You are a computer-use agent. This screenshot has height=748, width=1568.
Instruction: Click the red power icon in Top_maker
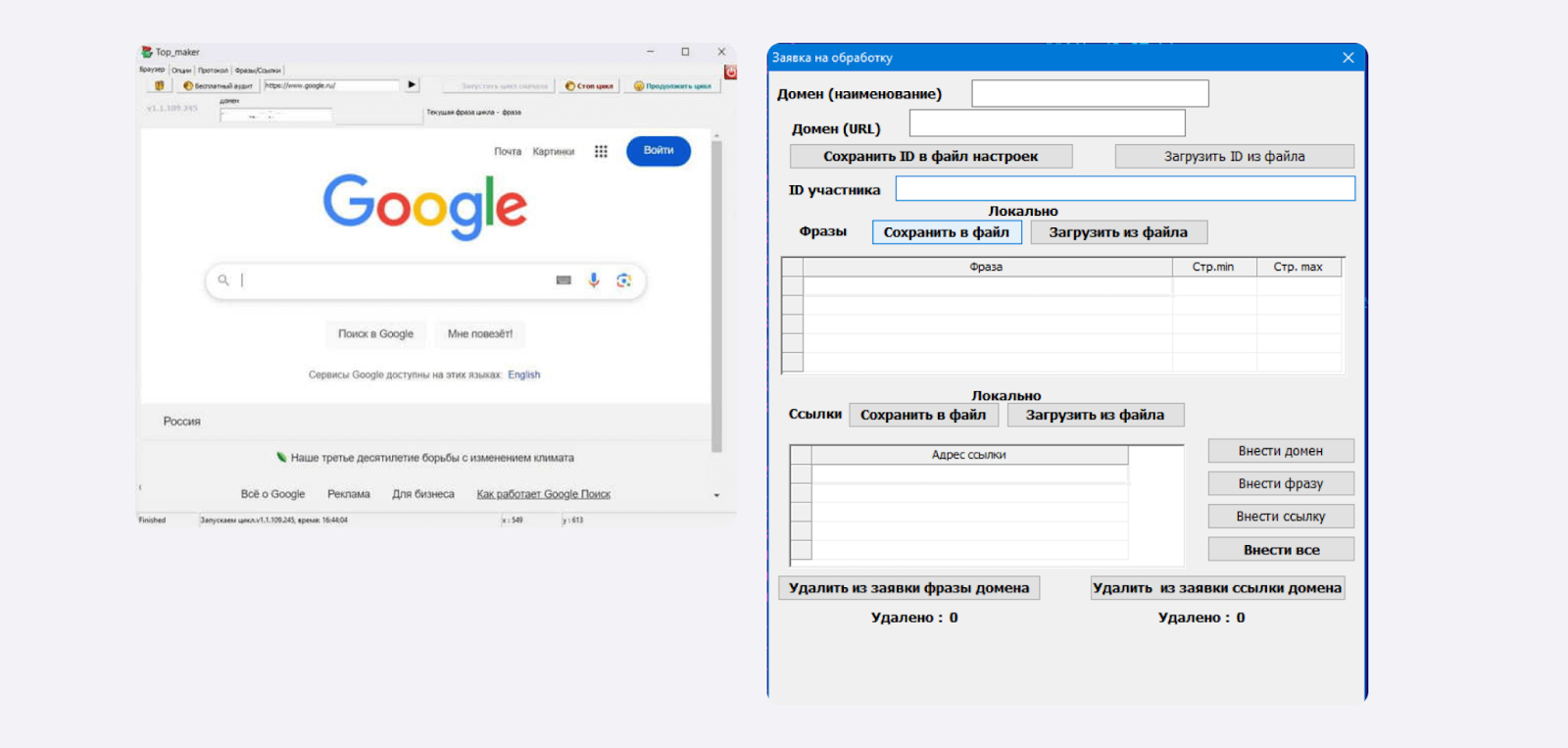(730, 72)
